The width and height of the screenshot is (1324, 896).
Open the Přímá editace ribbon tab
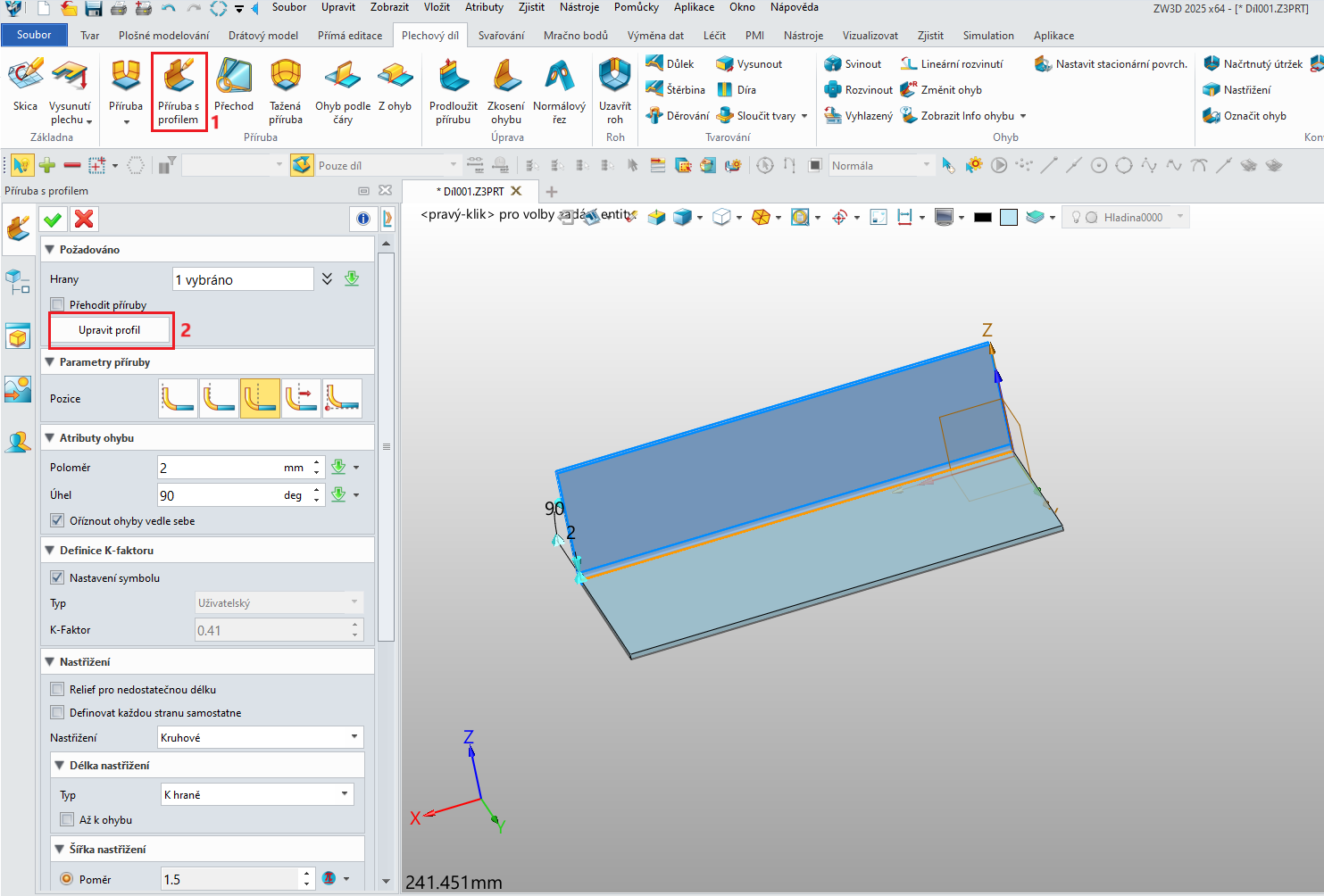(350, 36)
